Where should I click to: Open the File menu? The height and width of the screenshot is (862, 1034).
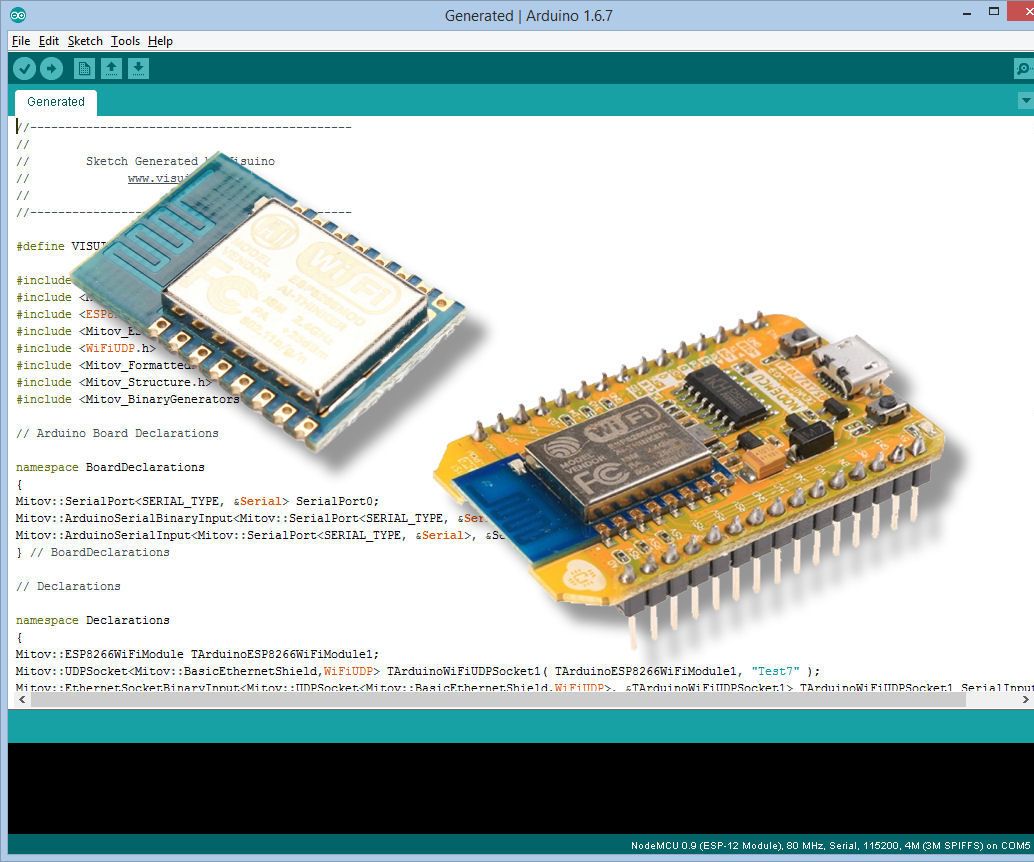click(x=20, y=41)
